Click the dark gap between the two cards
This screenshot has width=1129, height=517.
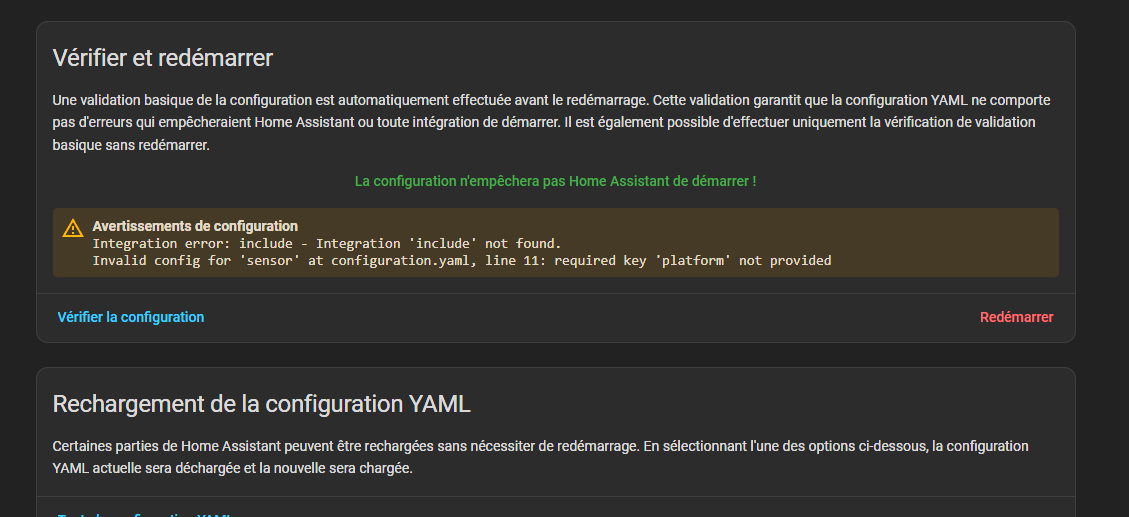tap(555, 355)
